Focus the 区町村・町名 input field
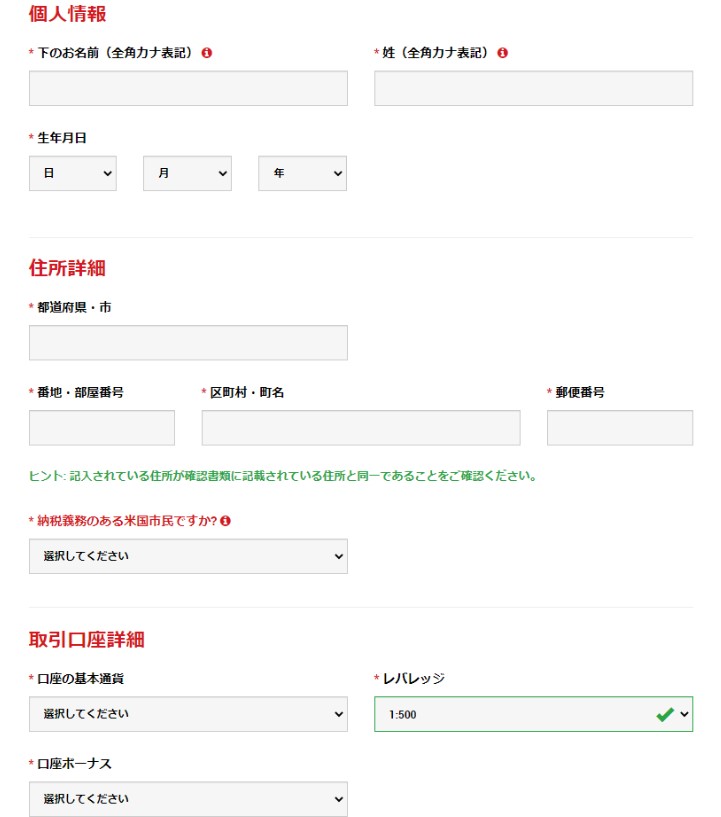The height and width of the screenshot is (817, 721). click(x=361, y=428)
